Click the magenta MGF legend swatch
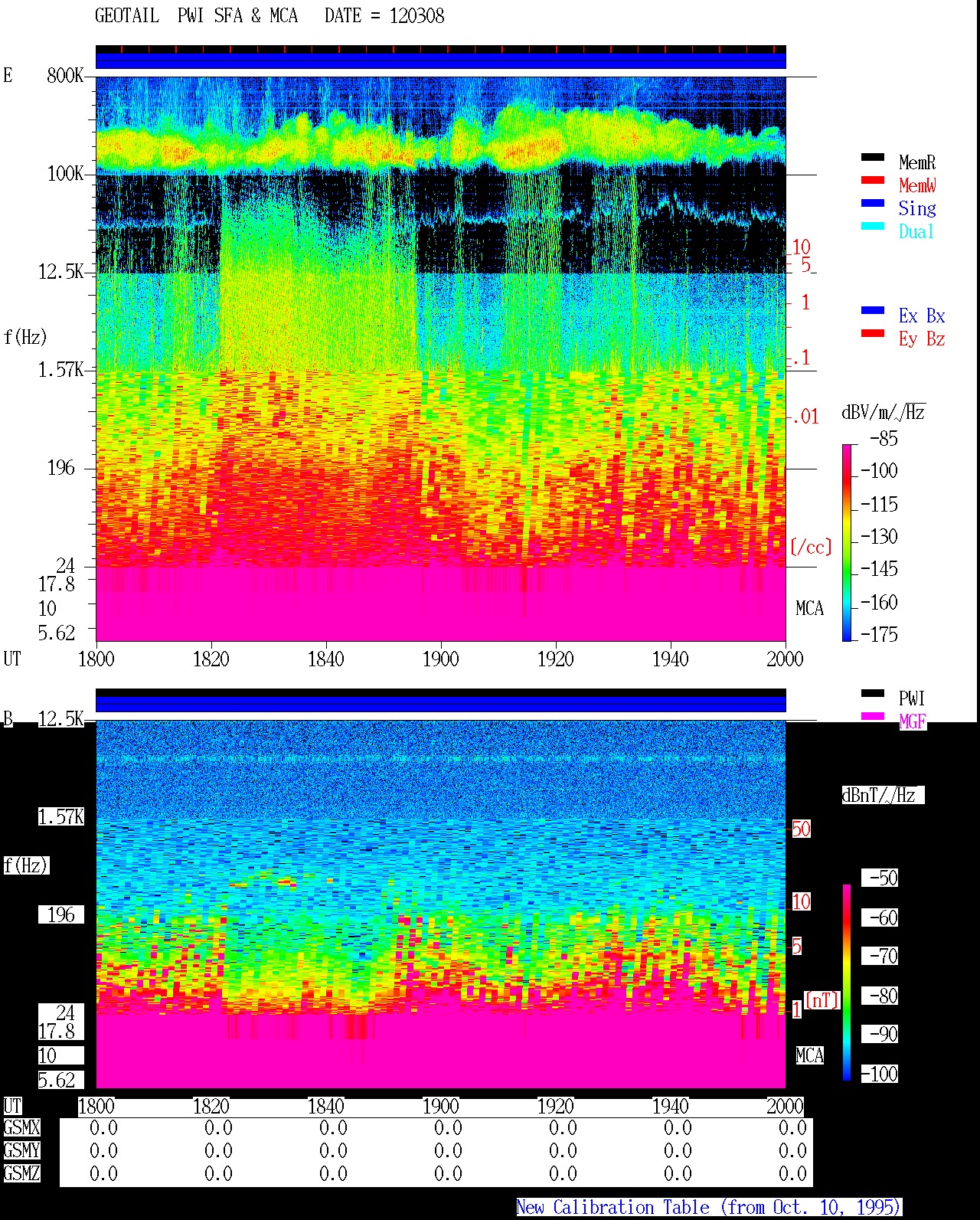 873,717
